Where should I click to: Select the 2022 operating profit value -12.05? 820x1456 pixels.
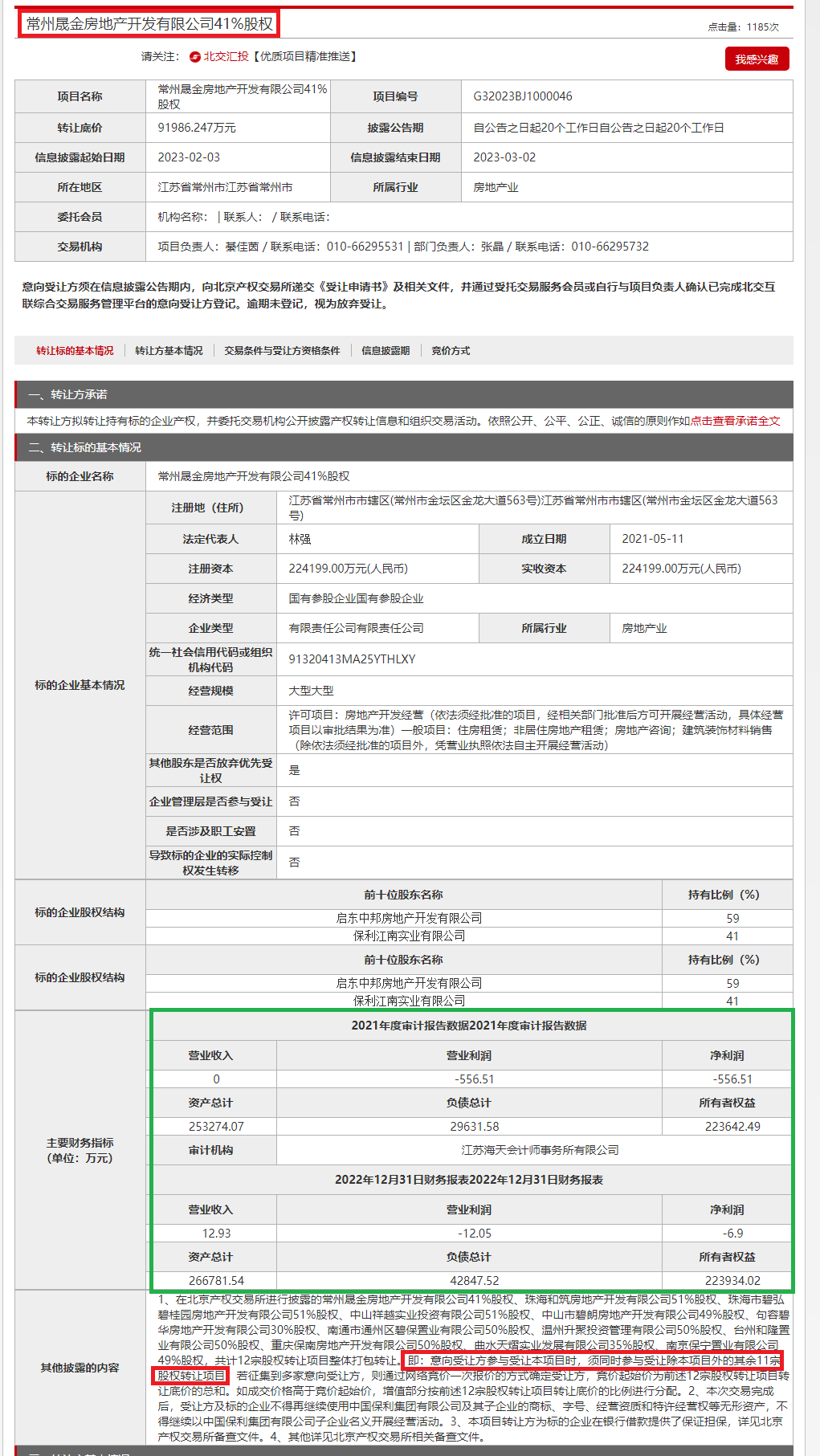coord(474,1234)
